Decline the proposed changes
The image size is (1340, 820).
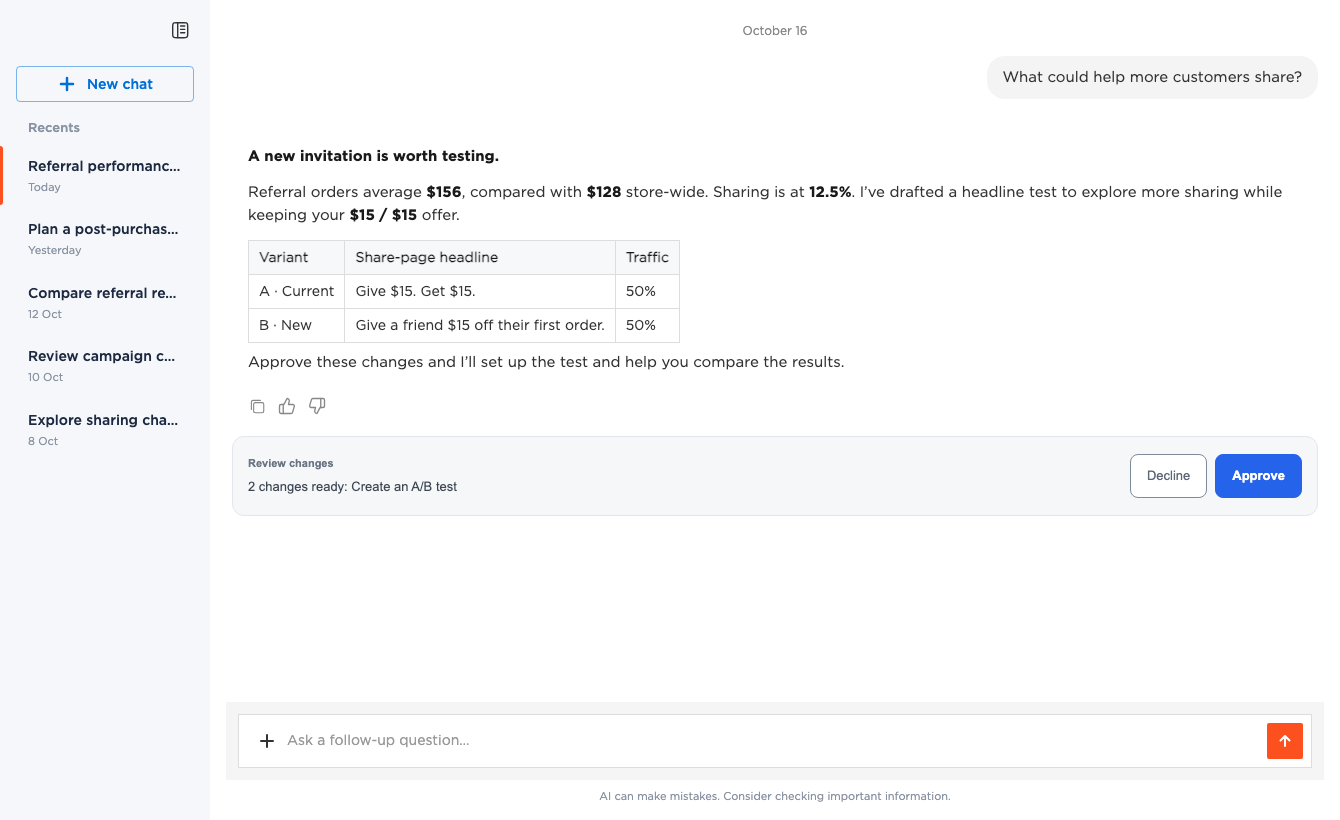coord(1168,476)
